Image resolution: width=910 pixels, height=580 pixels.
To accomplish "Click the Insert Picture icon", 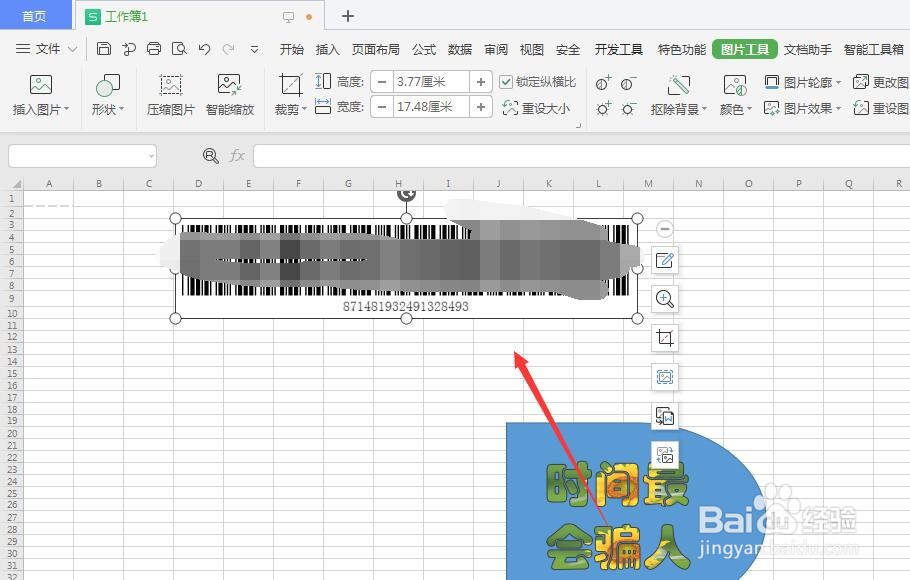I will tap(41, 85).
